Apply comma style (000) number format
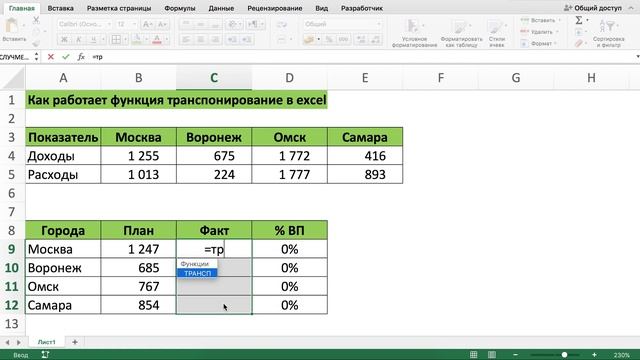The height and width of the screenshot is (360, 640). tap(343, 40)
